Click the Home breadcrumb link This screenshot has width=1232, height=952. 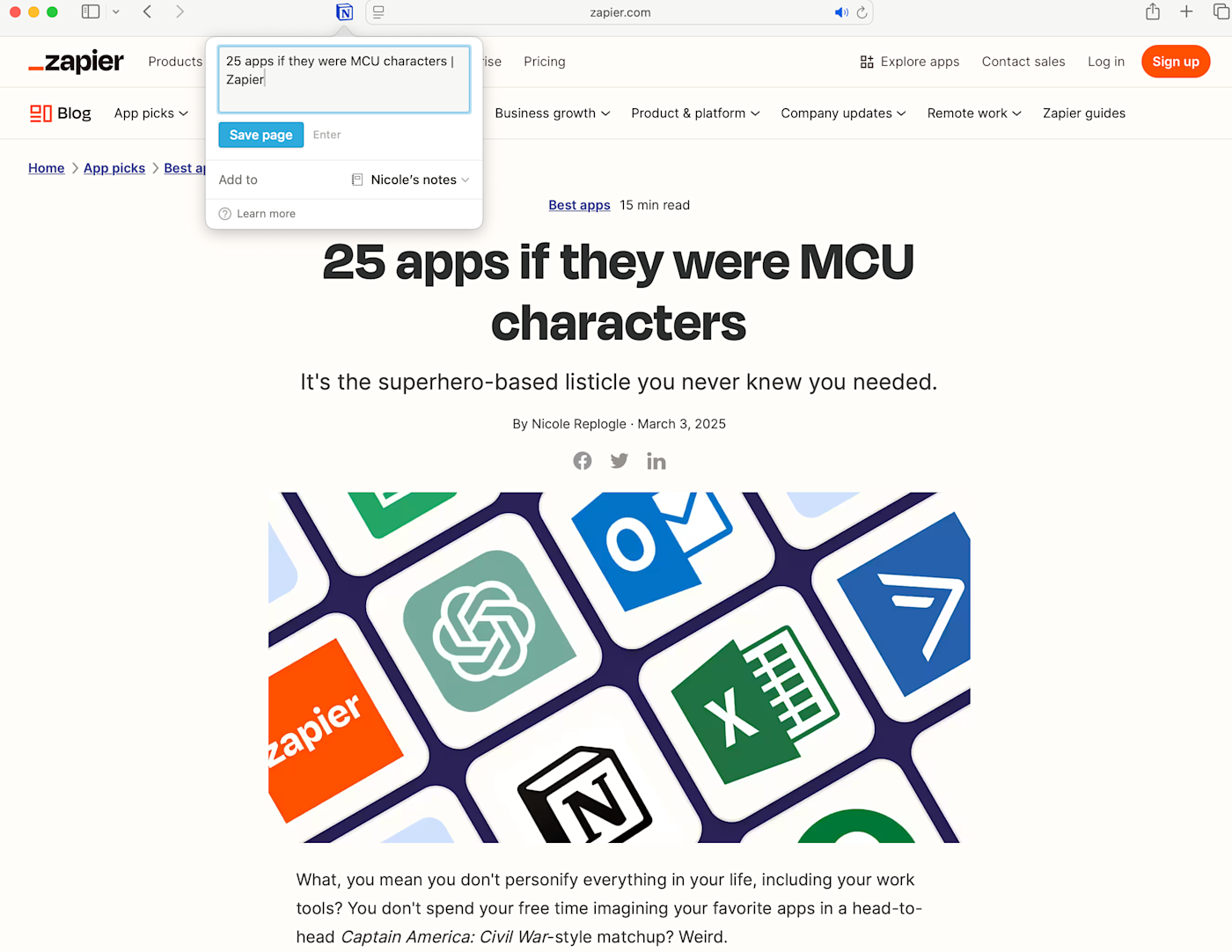47,168
